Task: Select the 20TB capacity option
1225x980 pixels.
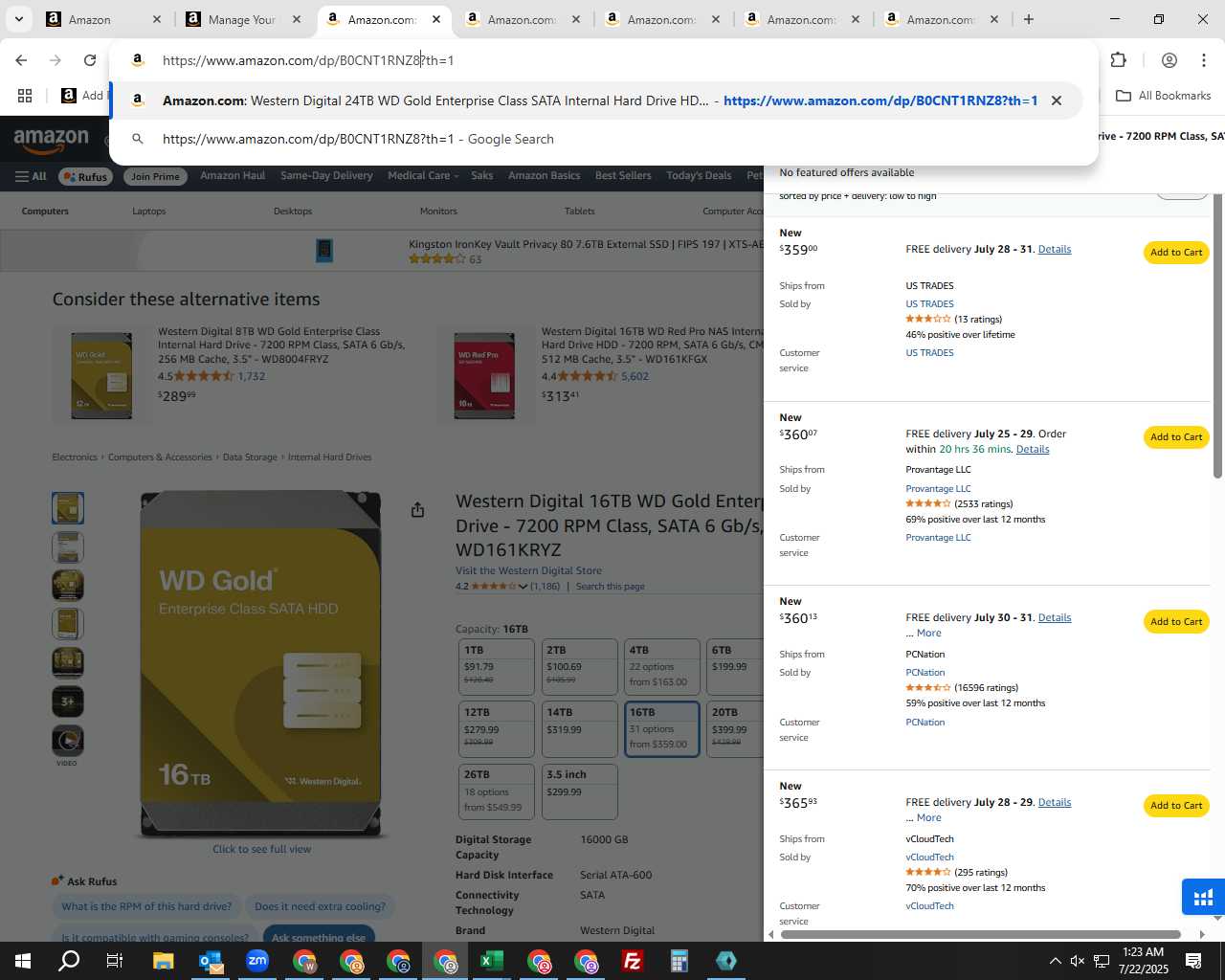Action: tap(734, 728)
